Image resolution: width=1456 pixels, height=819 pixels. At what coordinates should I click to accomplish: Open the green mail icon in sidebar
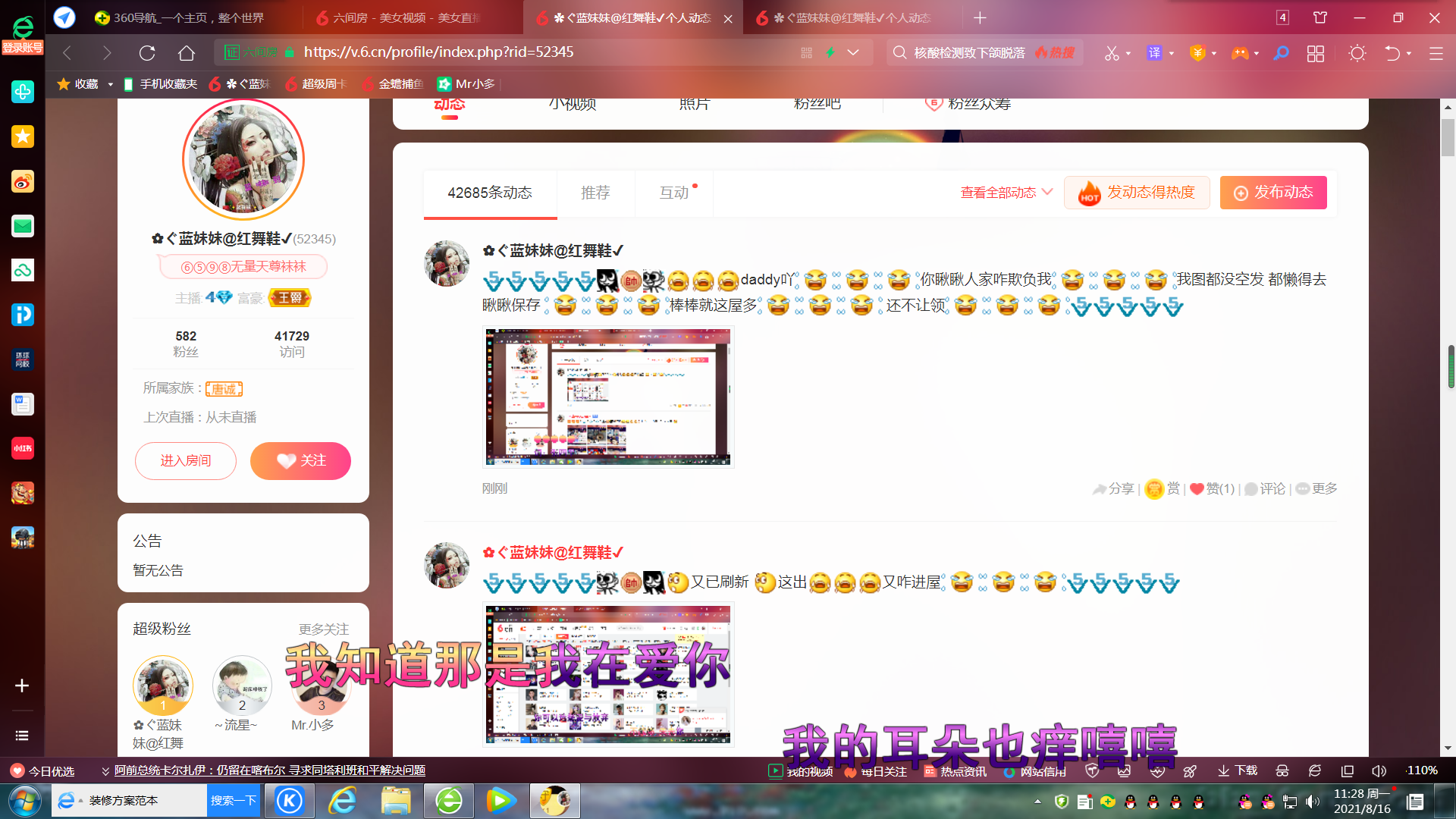(23, 226)
